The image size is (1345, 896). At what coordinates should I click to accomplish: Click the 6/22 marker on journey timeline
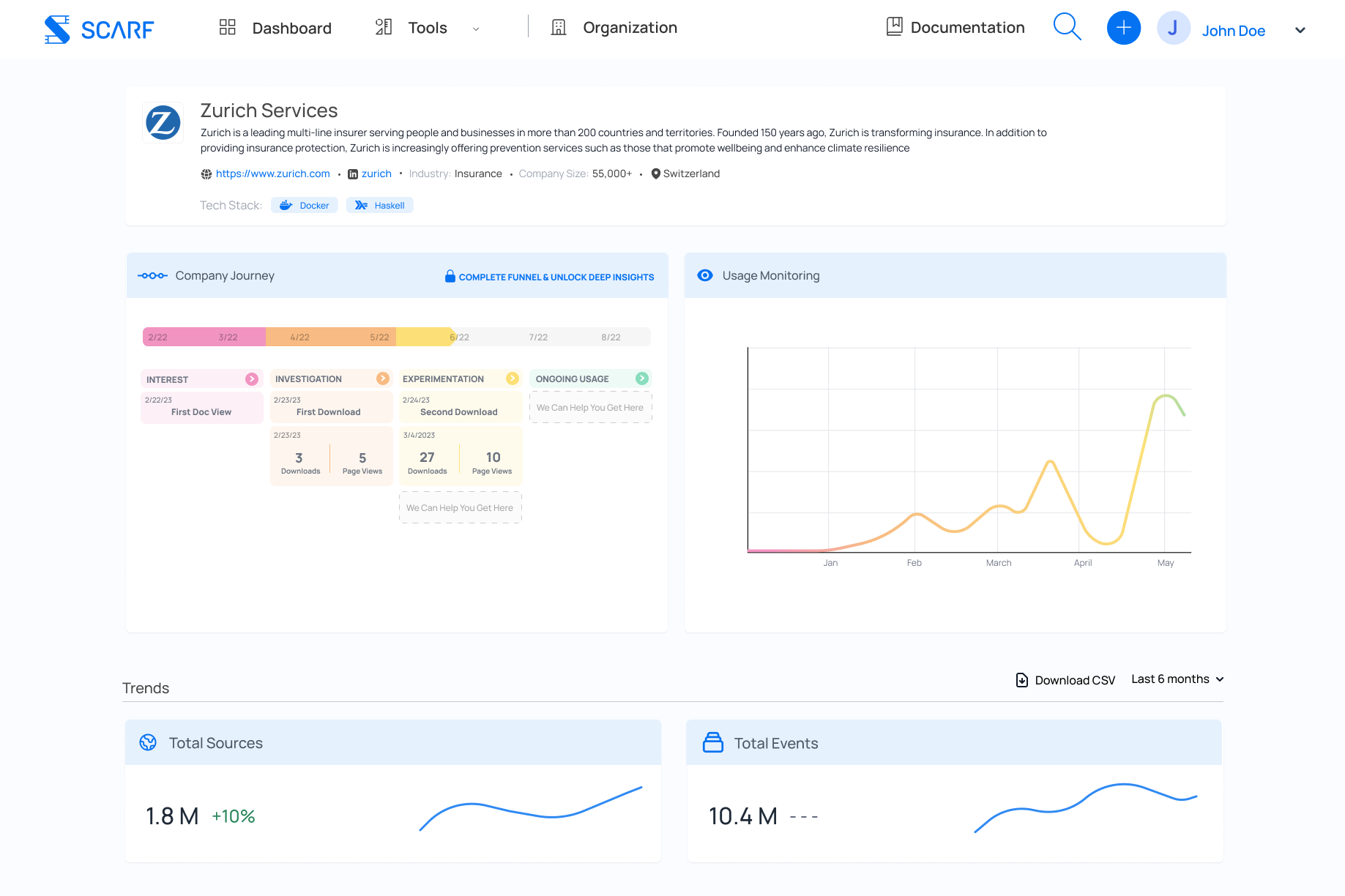click(459, 337)
